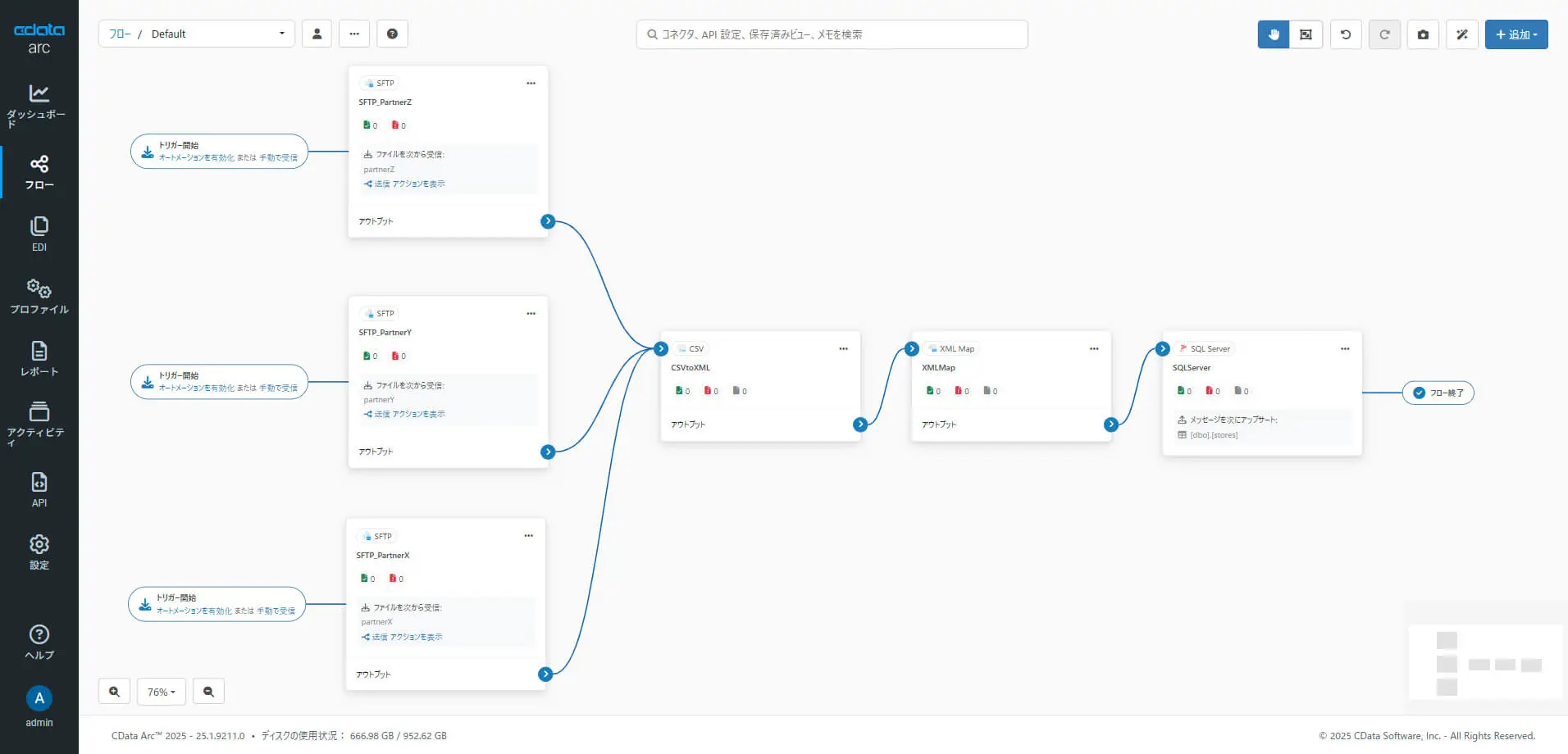Open the ダッシュボード page in the sidebar
Image resolution: width=1568 pixels, height=754 pixels.
(39, 105)
